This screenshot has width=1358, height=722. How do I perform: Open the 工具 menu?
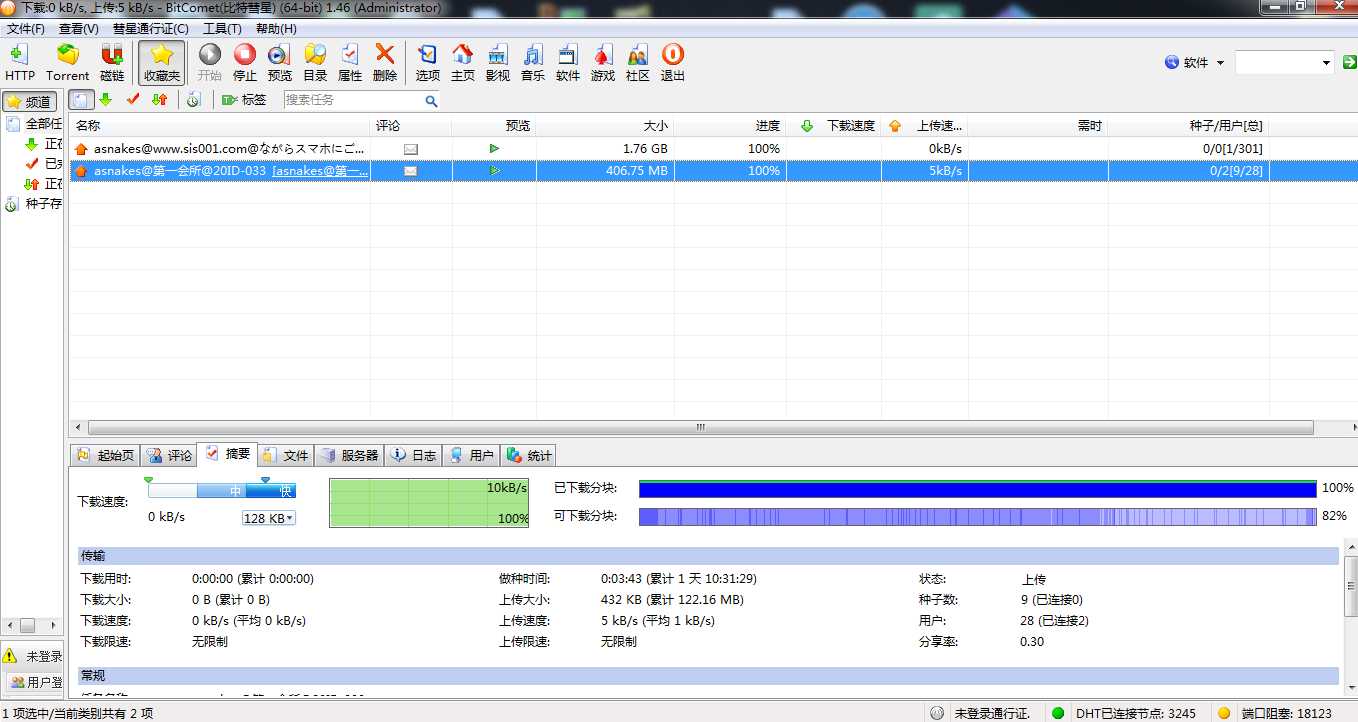pos(221,28)
